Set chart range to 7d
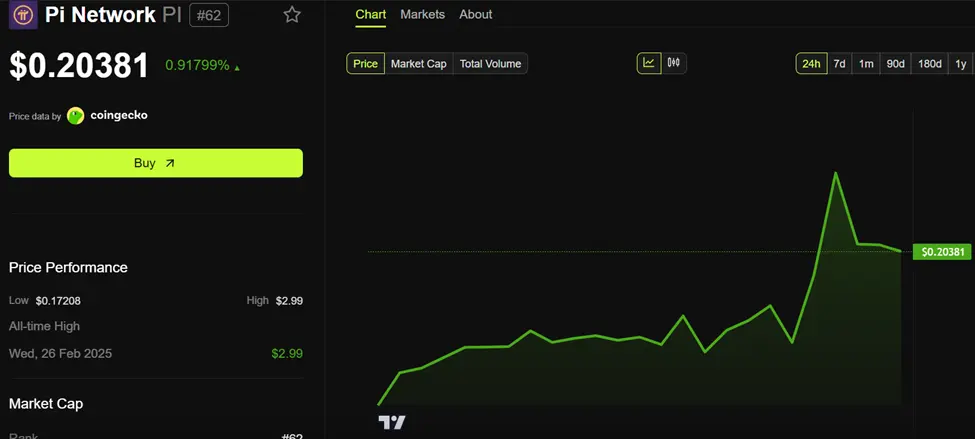 840,64
